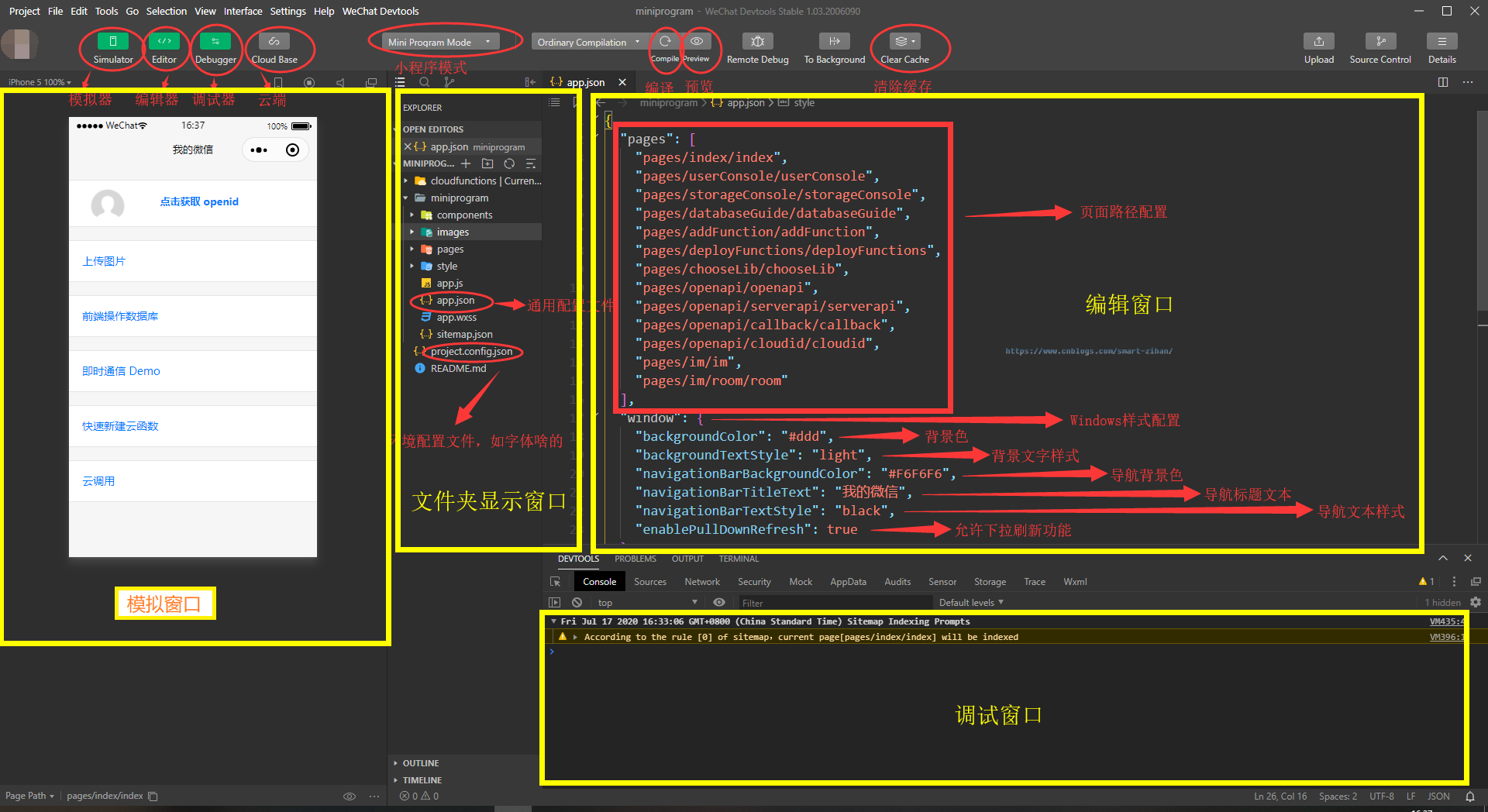Open the Mini Program Mode dropdown
Viewport: 1488px width, 812px height.
[x=439, y=43]
